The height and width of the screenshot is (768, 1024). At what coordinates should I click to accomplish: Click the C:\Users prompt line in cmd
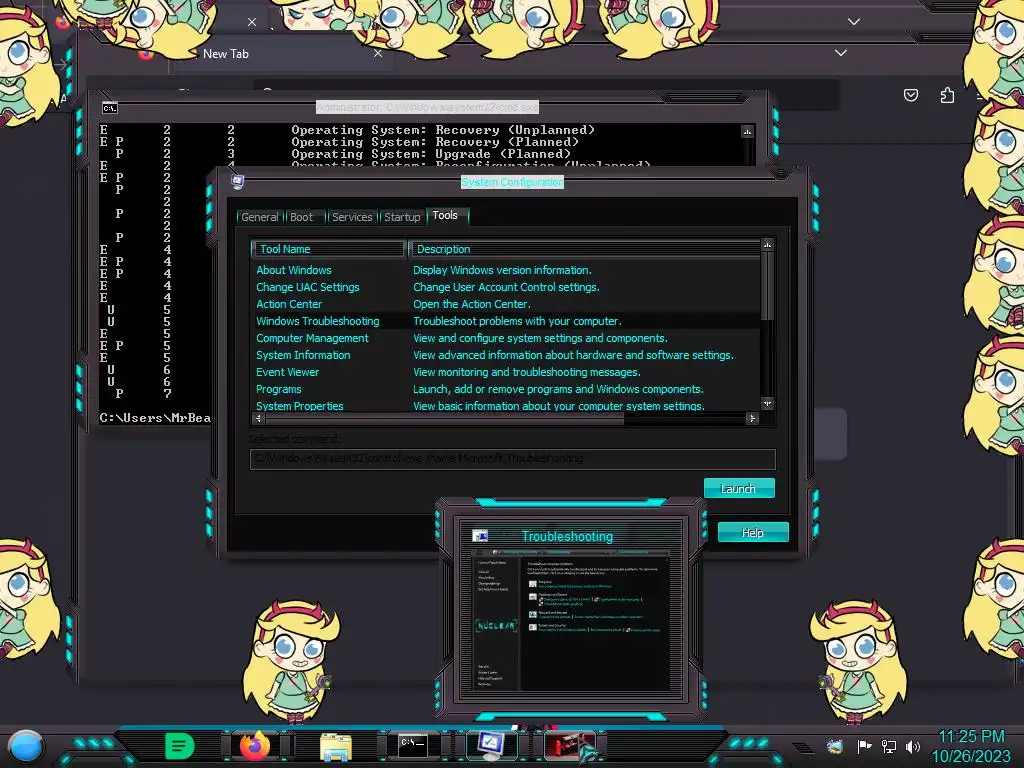155,418
